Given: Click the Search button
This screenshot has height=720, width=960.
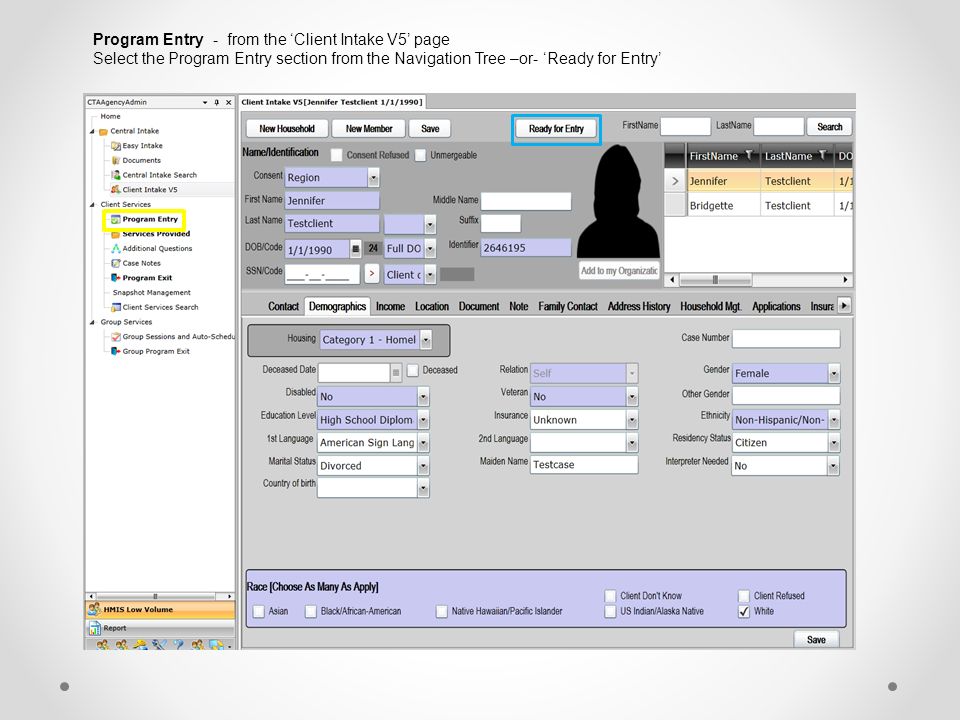Looking at the screenshot, I should click(830, 127).
